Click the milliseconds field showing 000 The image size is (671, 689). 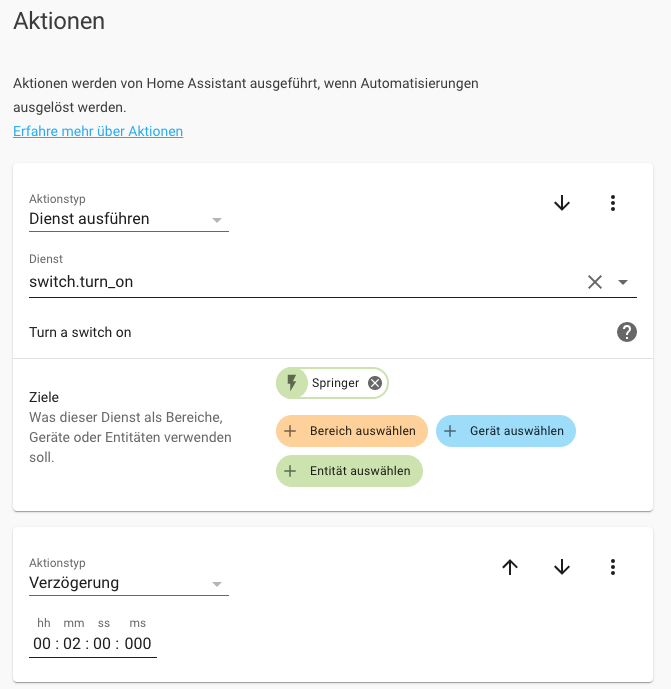click(x=138, y=643)
